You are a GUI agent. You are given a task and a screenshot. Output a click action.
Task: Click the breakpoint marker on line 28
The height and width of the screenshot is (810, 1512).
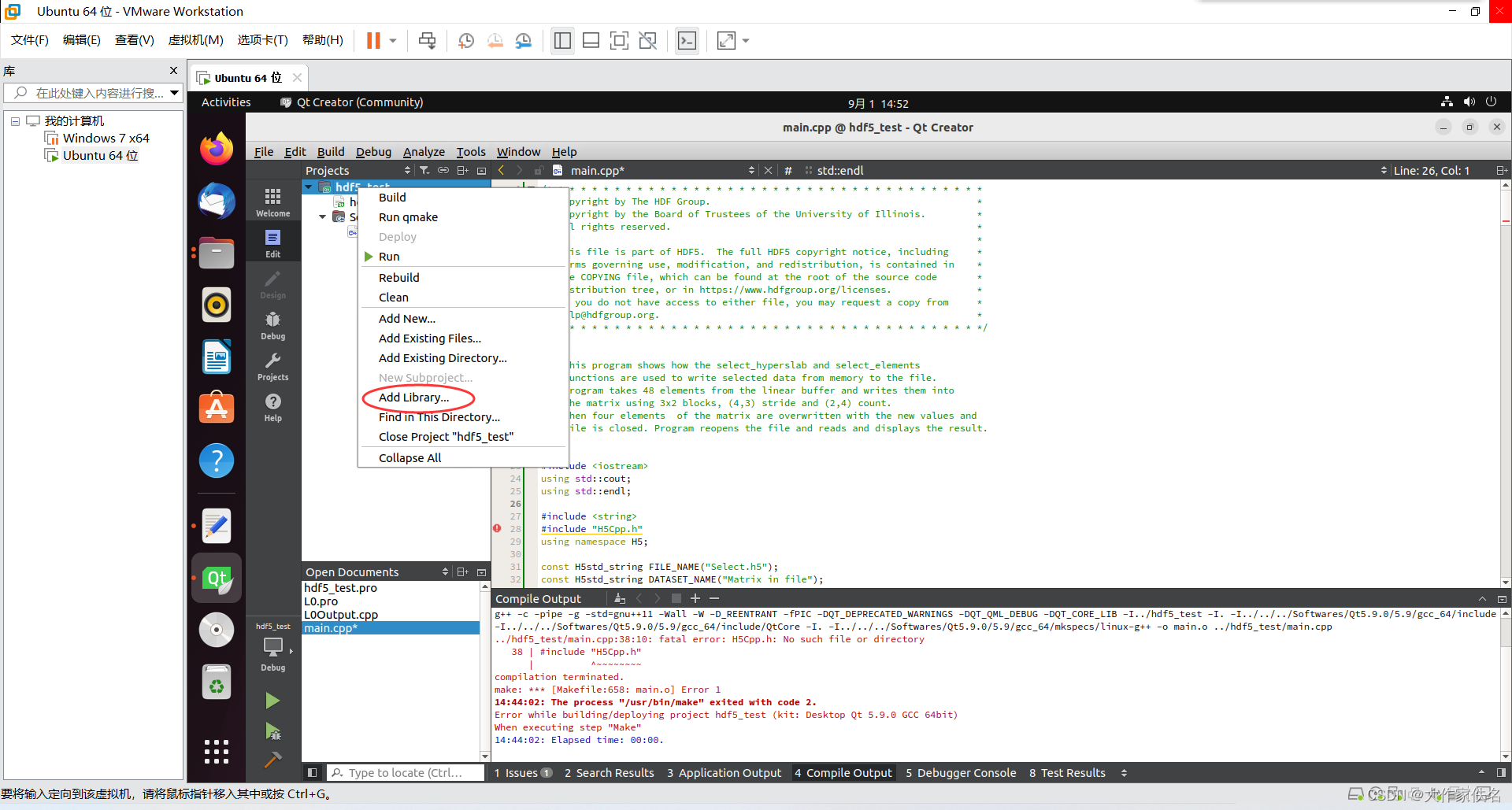pos(497,528)
